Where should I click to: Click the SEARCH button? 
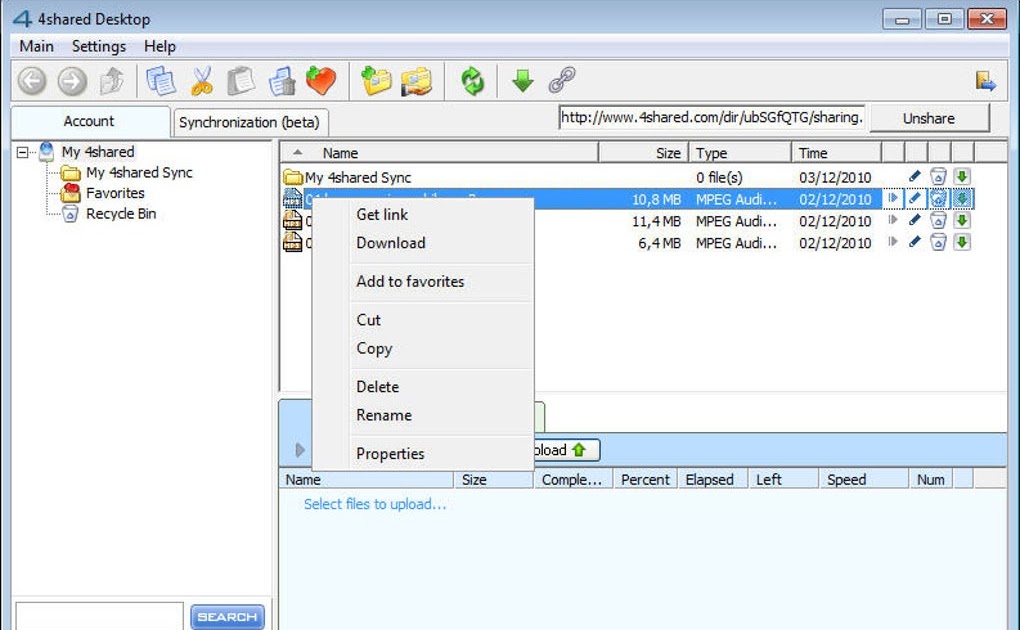click(228, 616)
